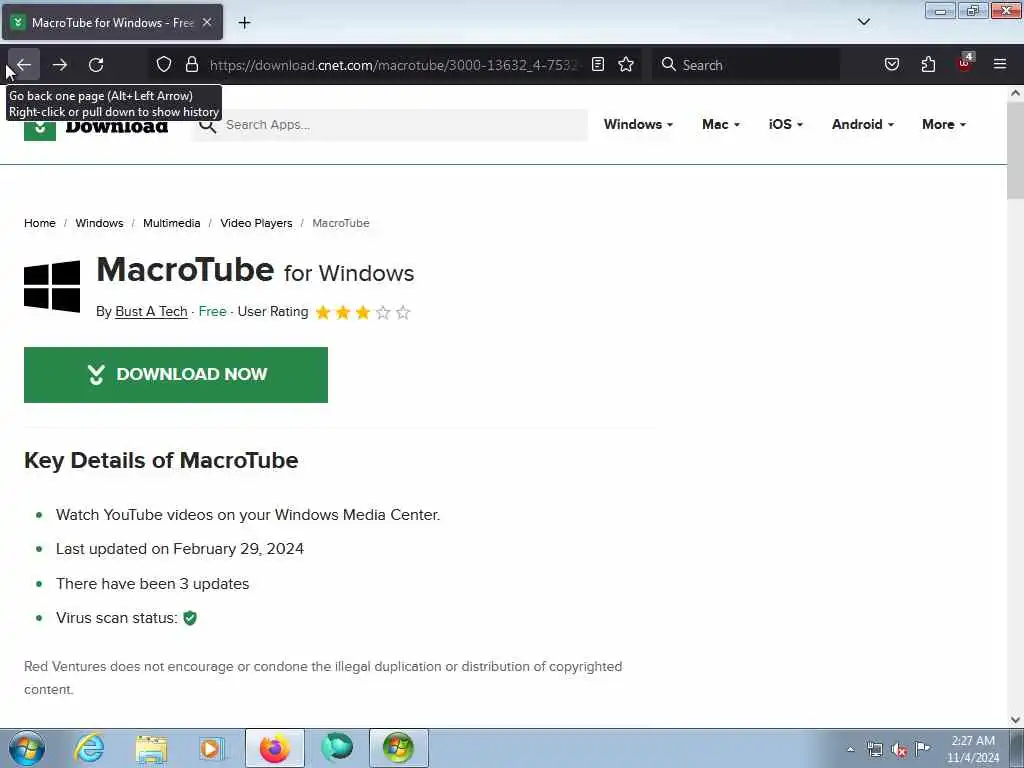Show site security padlock info

[191, 64]
